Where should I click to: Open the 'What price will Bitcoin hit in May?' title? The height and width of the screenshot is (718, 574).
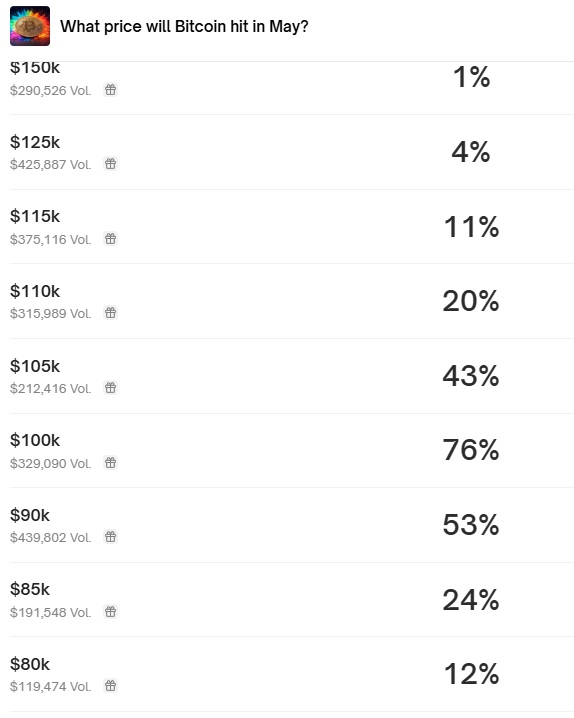pyautogui.click(x=184, y=27)
